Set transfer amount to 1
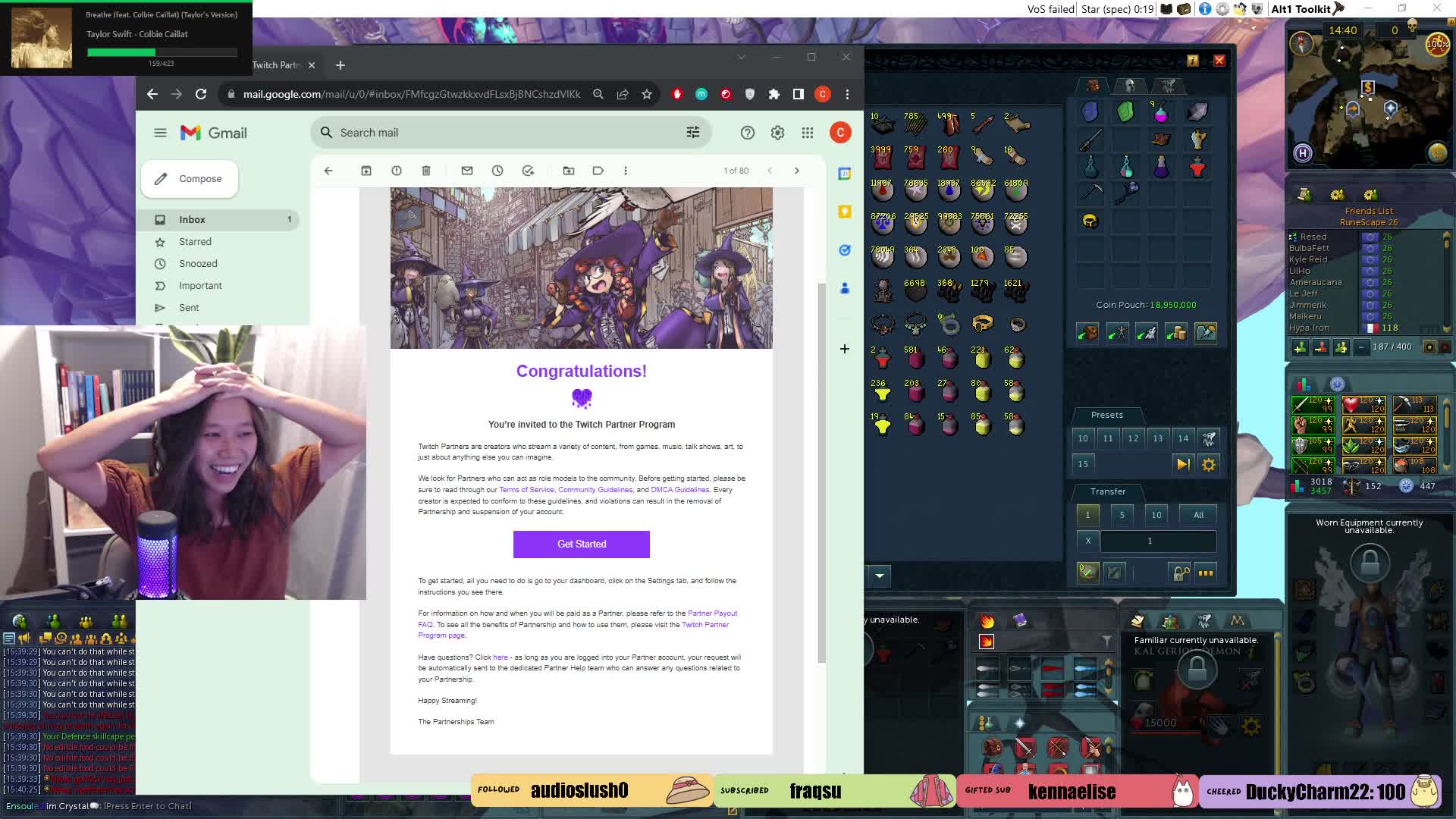 1087,515
